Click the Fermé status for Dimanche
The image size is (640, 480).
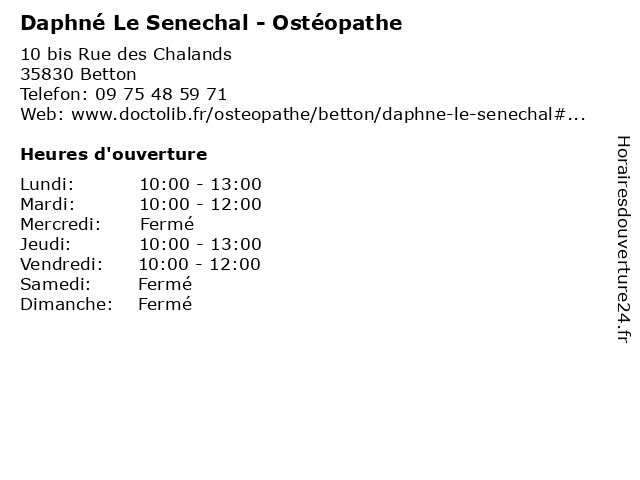click(165, 304)
